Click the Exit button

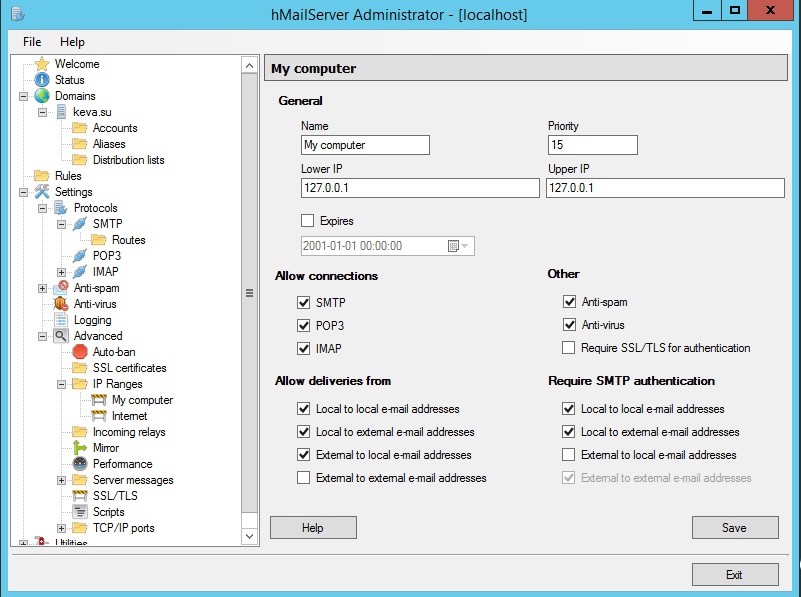click(x=735, y=575)
